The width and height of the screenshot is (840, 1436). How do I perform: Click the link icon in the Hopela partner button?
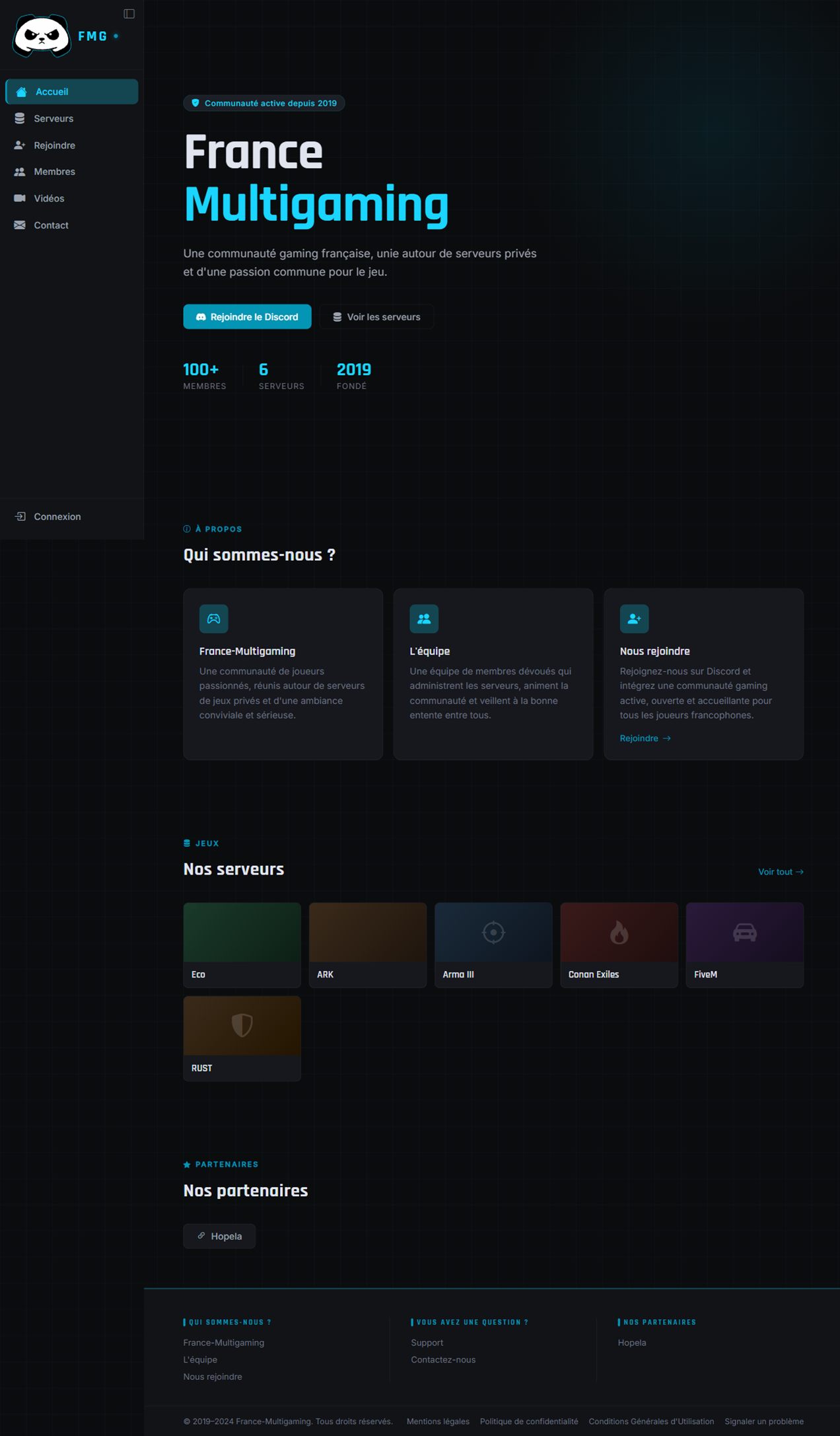[x=201, y=1236]
